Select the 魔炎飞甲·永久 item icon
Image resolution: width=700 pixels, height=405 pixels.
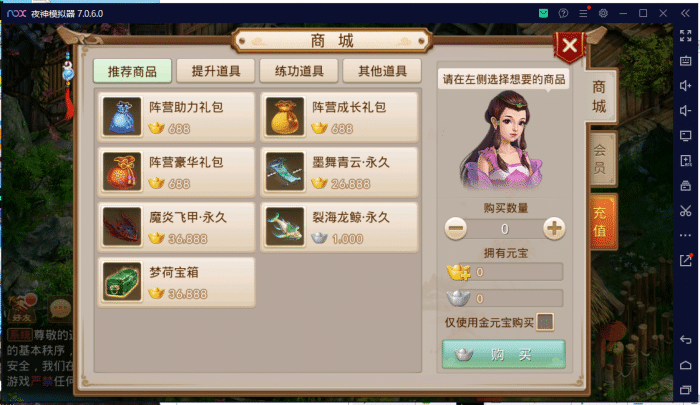coord(122,227)
